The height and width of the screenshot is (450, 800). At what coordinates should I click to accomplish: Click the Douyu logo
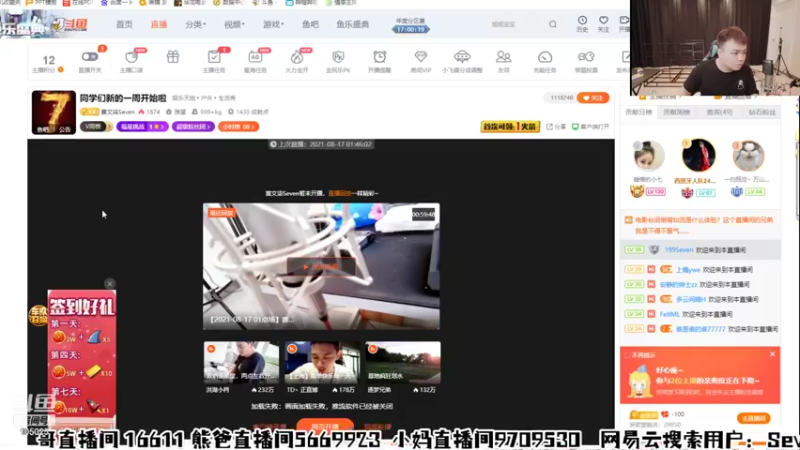coord(71,24)
